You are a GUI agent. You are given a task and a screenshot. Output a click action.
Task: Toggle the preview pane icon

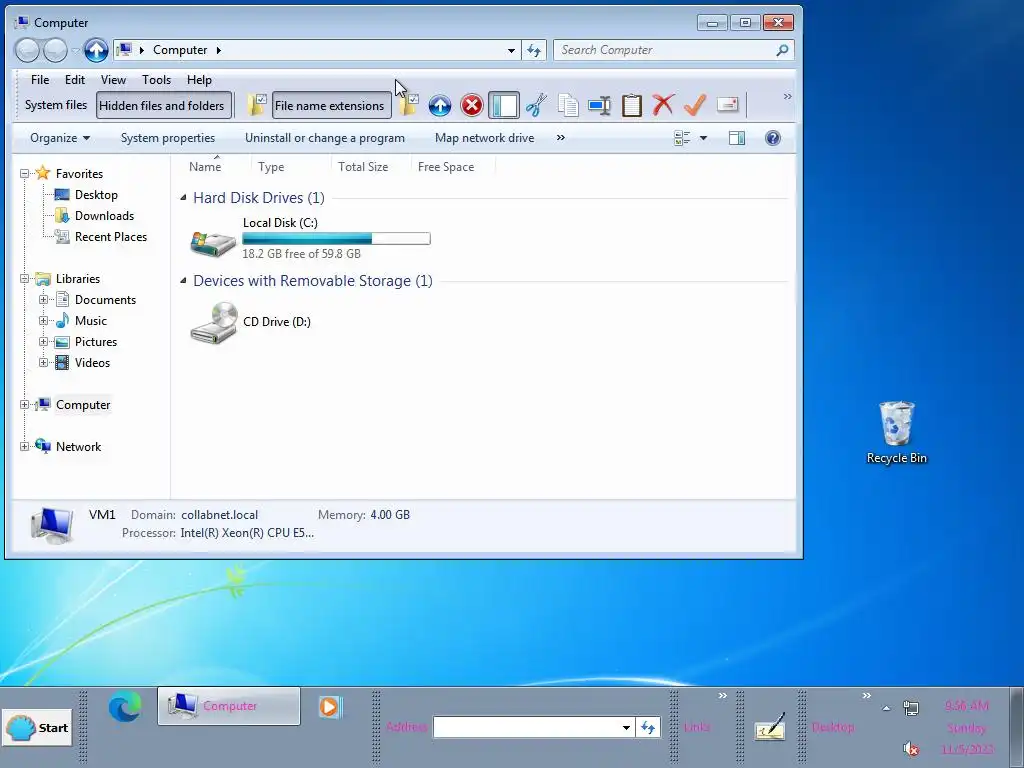click(x=737, y=138)
